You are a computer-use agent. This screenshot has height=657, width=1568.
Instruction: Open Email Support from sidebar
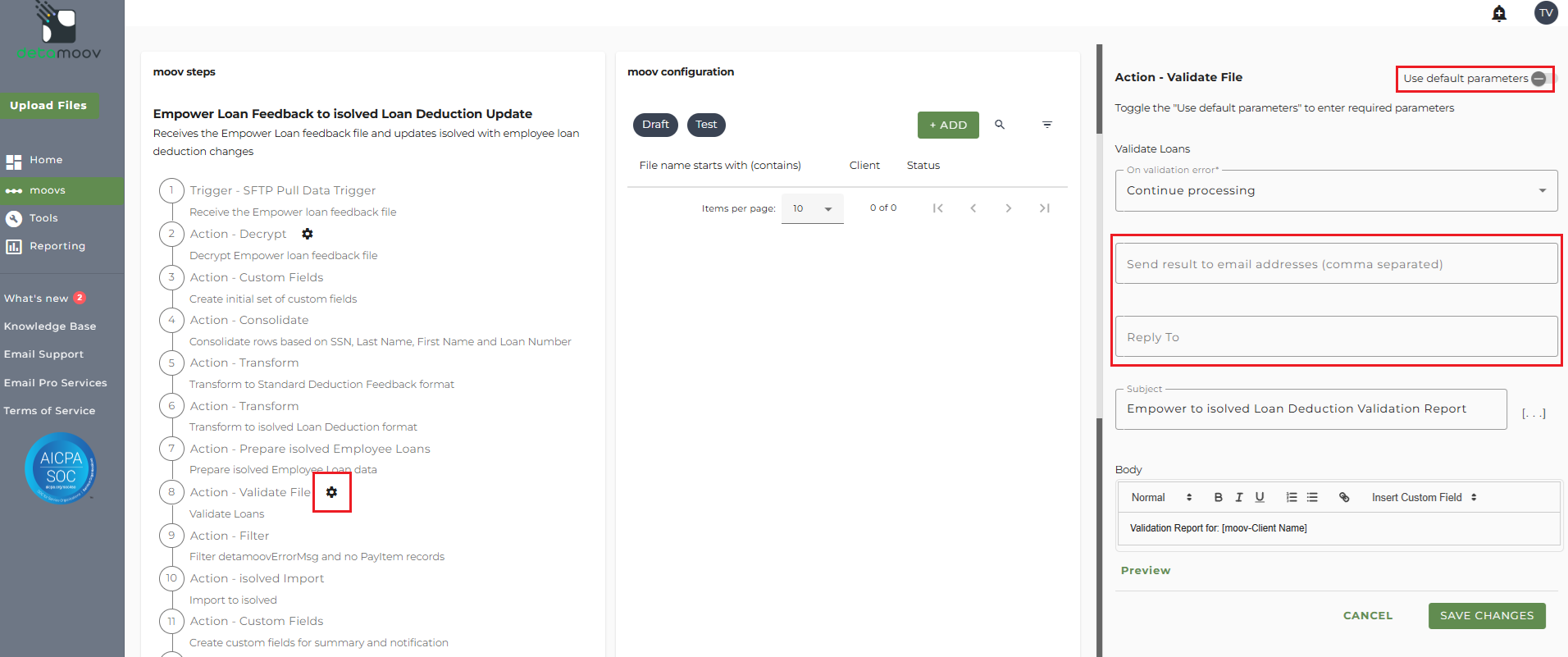click(x=43, y=354)
